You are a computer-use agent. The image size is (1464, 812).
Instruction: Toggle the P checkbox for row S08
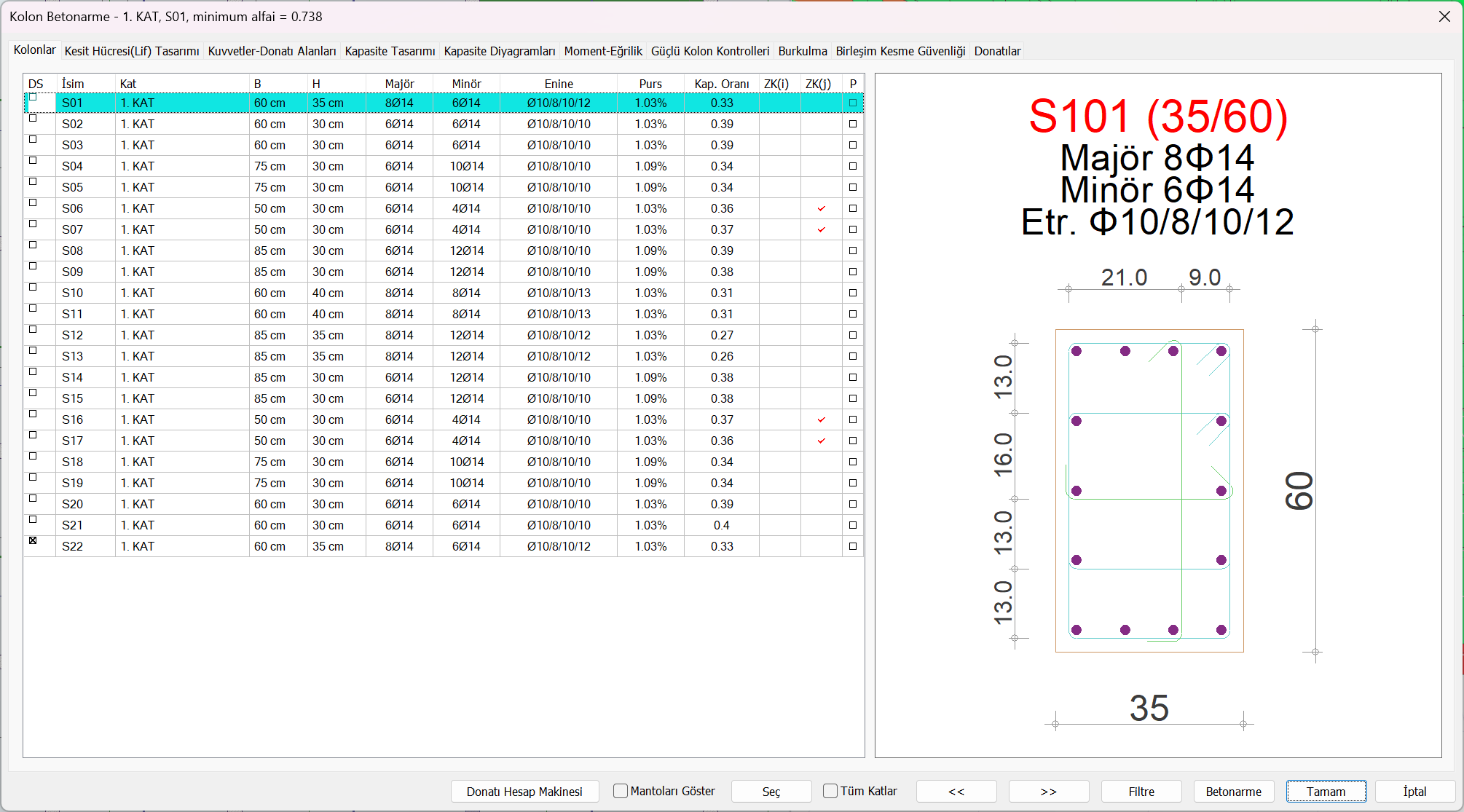point(853,251)
